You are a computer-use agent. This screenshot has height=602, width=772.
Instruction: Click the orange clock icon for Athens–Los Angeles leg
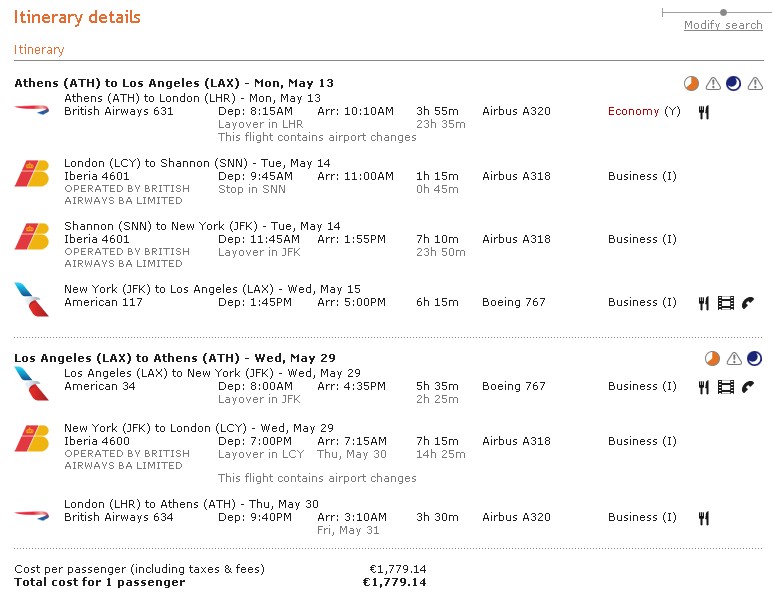pos(690,84)
